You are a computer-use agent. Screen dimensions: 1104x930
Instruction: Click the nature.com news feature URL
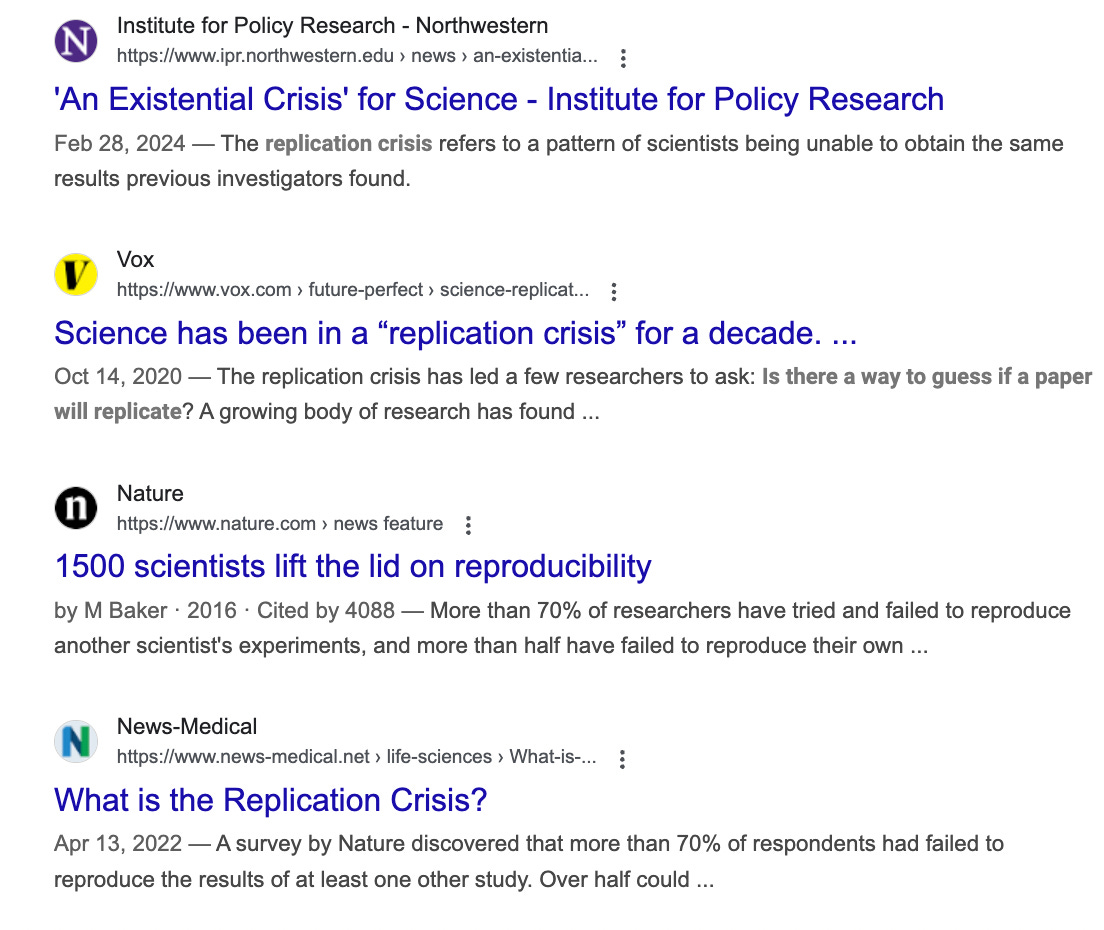[x=280, y=524]
